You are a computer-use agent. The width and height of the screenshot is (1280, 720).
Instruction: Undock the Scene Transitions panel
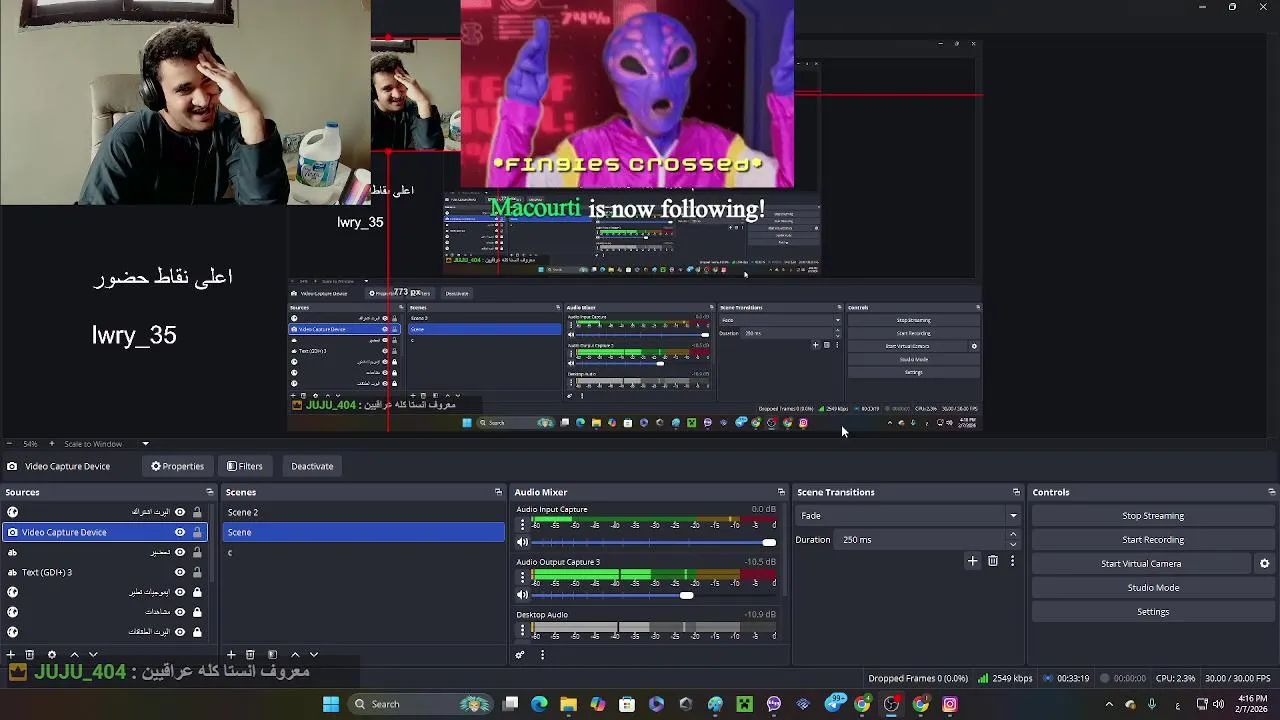(1016, 492)
